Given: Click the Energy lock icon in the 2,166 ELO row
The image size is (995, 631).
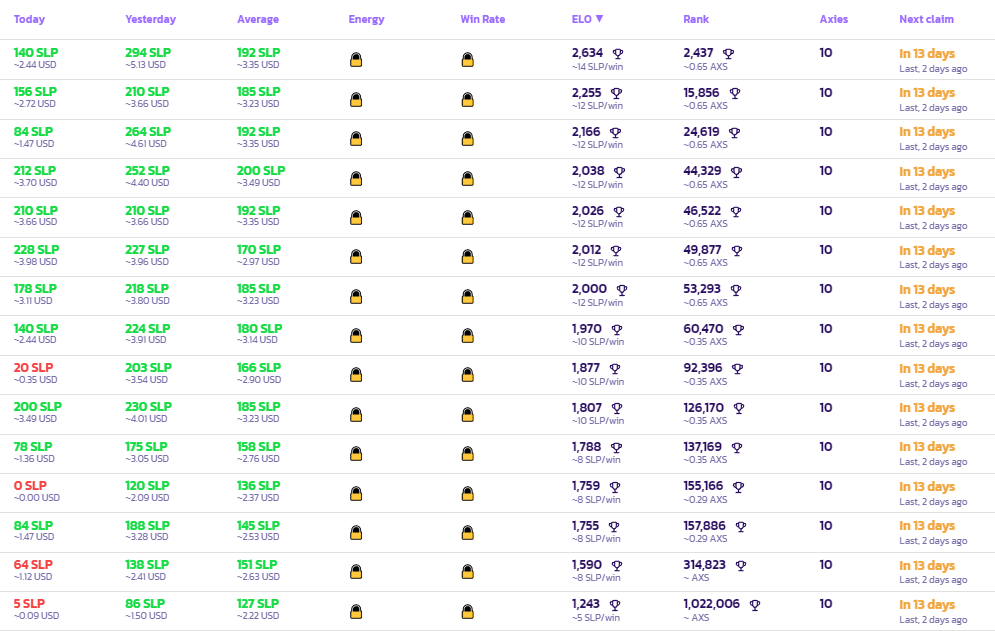Looking at the screenshot, I should click(x=356, y=138).
